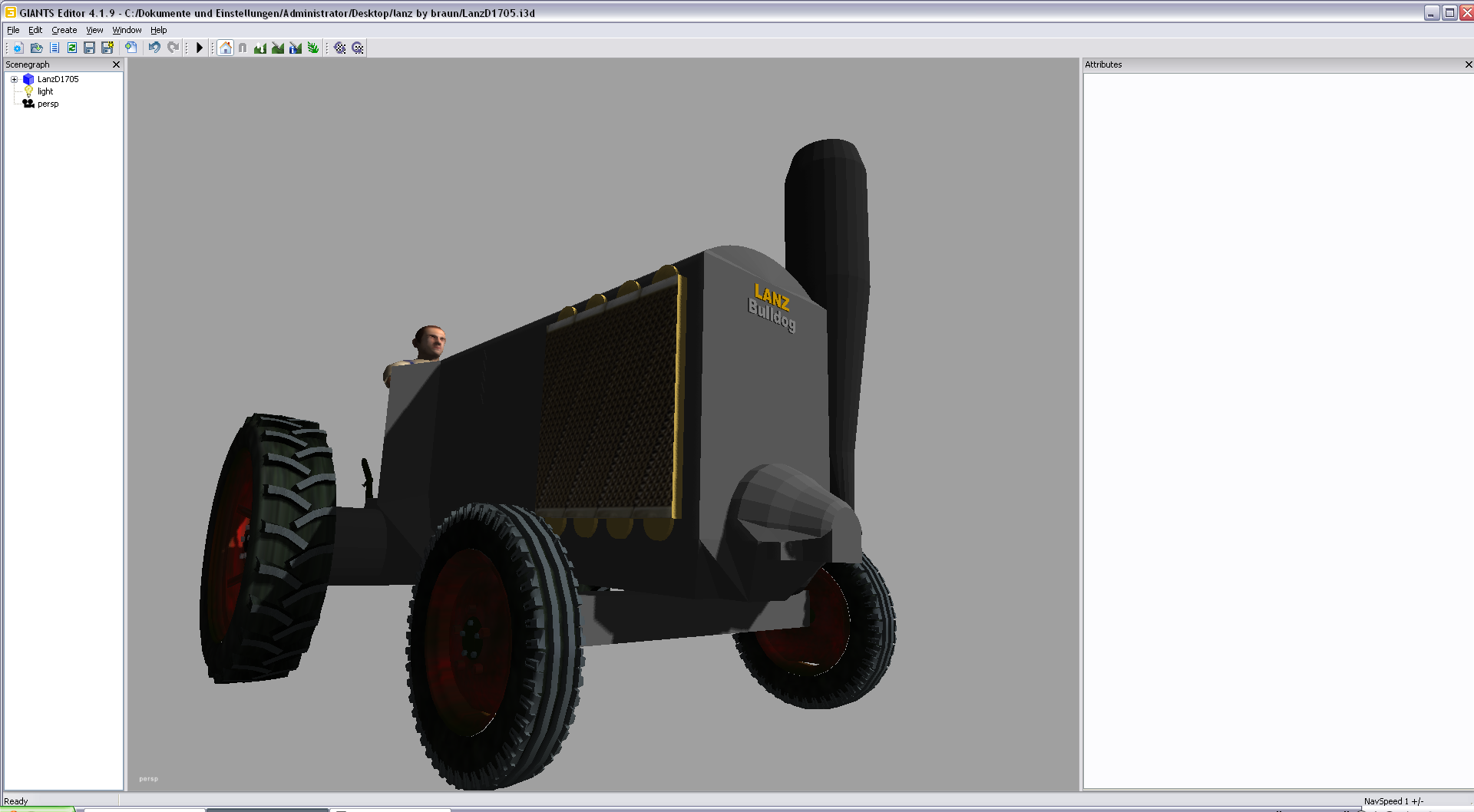Select the persp camera node
Viewport: 1474px width, 812px height.
[x=48, y=104]
